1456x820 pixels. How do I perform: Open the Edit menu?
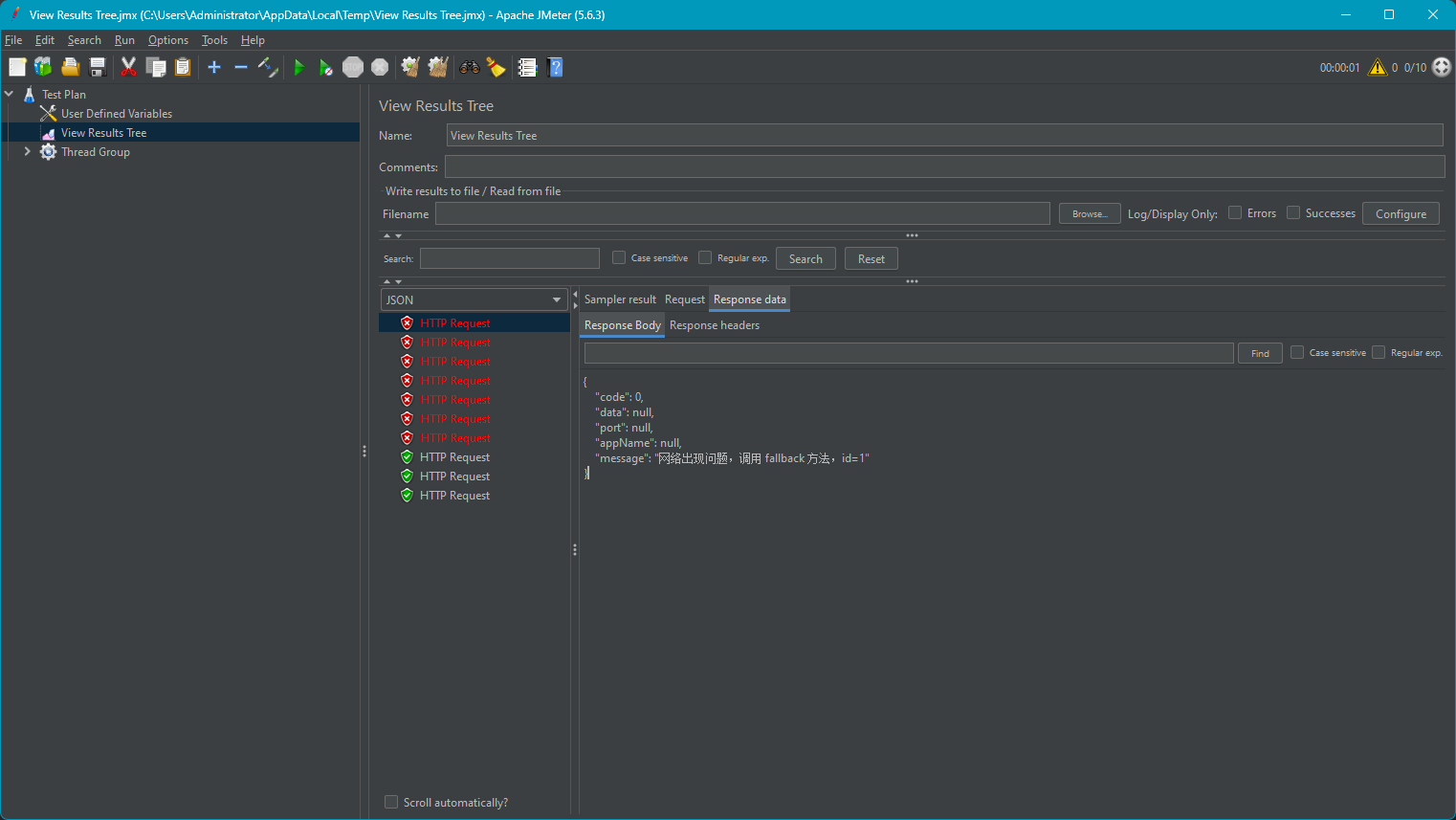pos(45,40)
